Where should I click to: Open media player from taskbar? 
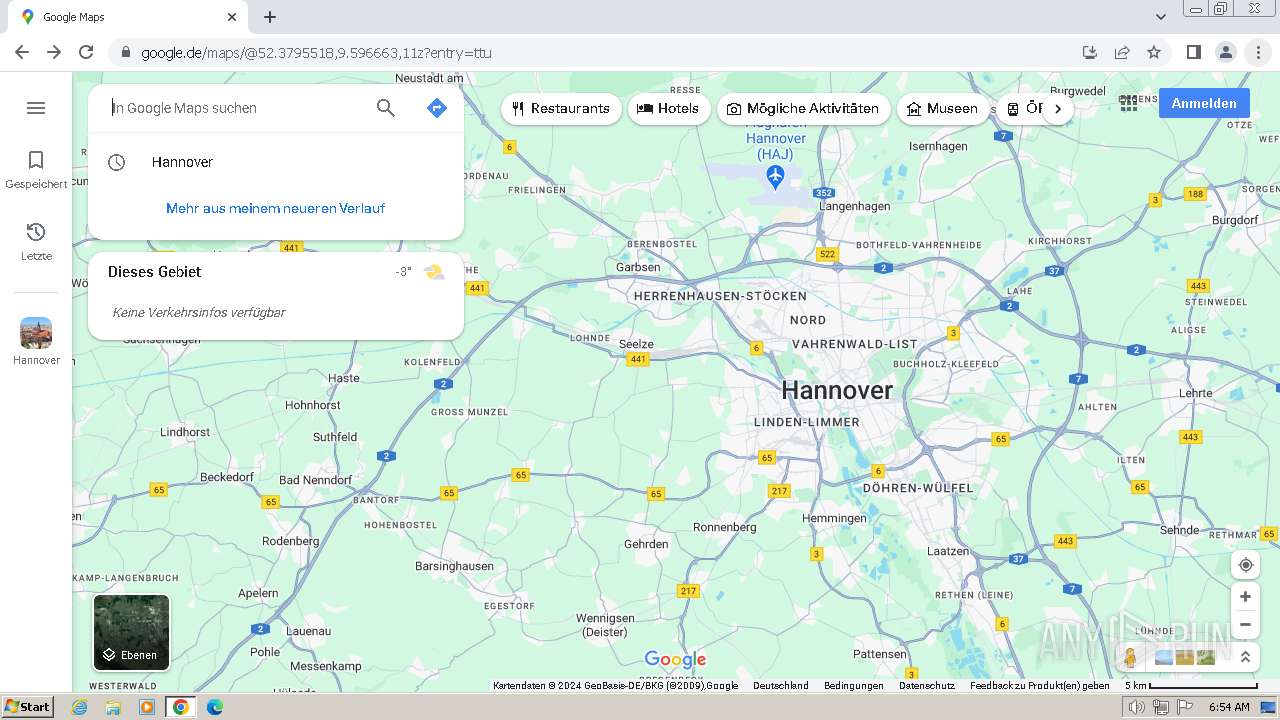147,707
